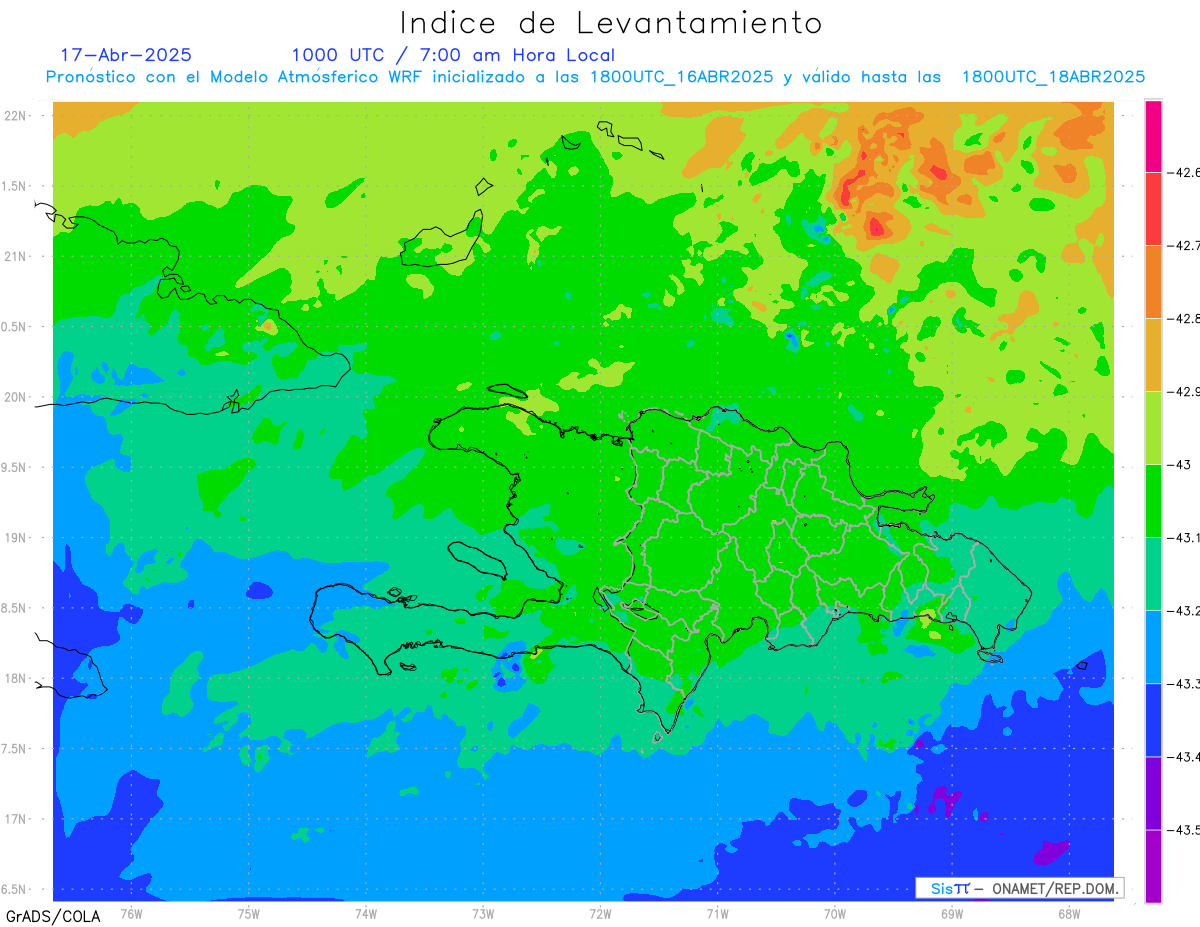Click the '-42.7' color scale value

(x=1184, y=246)
